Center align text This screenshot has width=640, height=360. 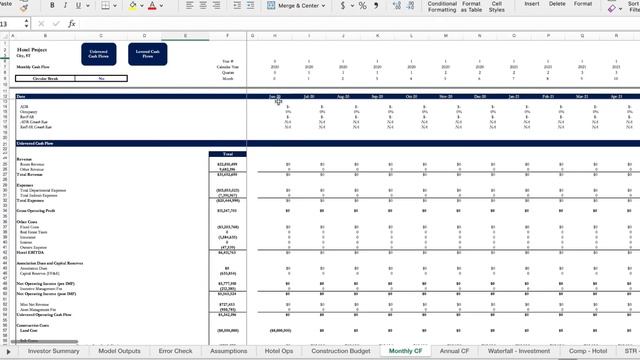203,5
